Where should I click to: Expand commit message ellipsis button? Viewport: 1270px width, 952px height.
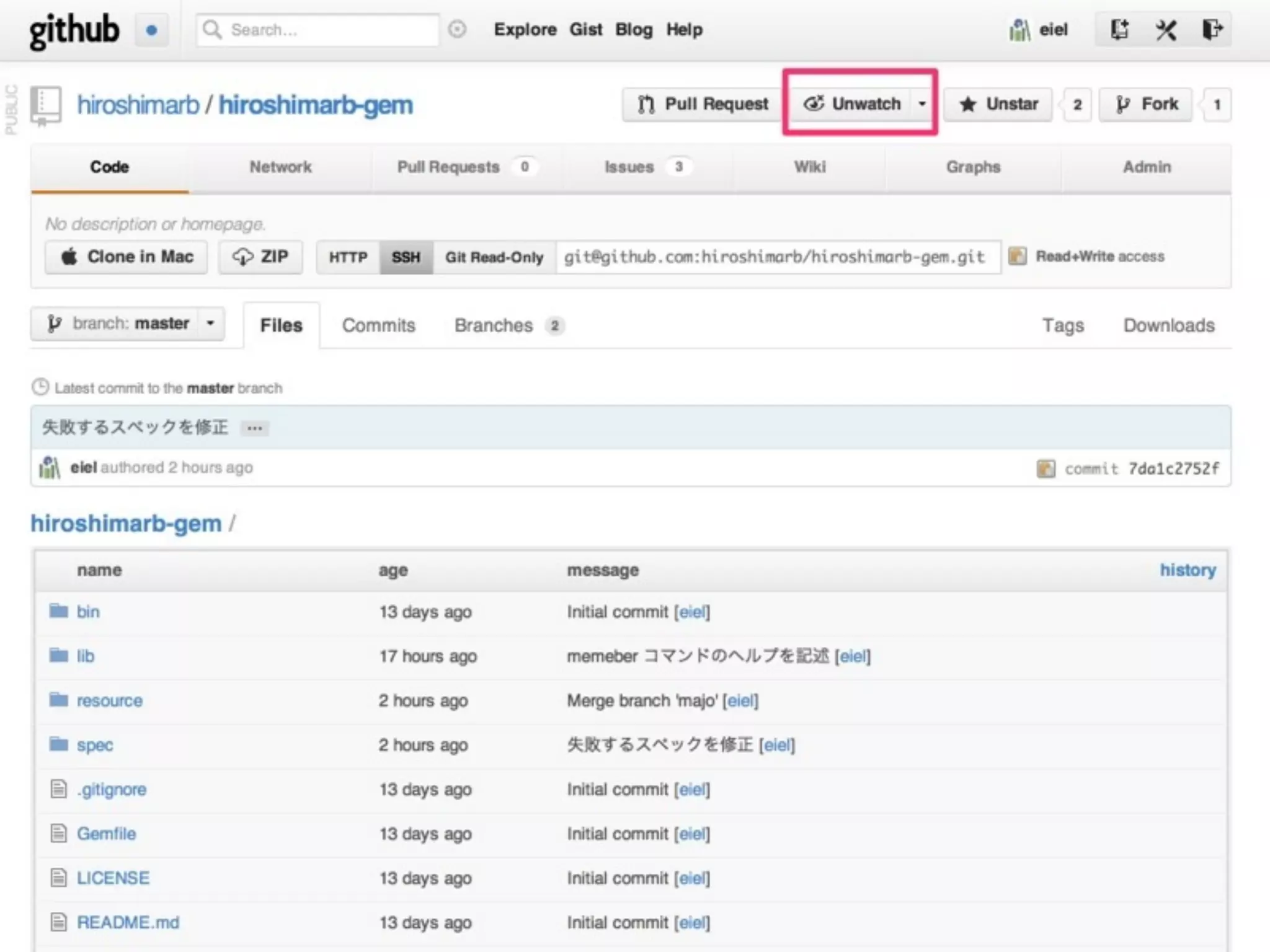click(254, 428)
